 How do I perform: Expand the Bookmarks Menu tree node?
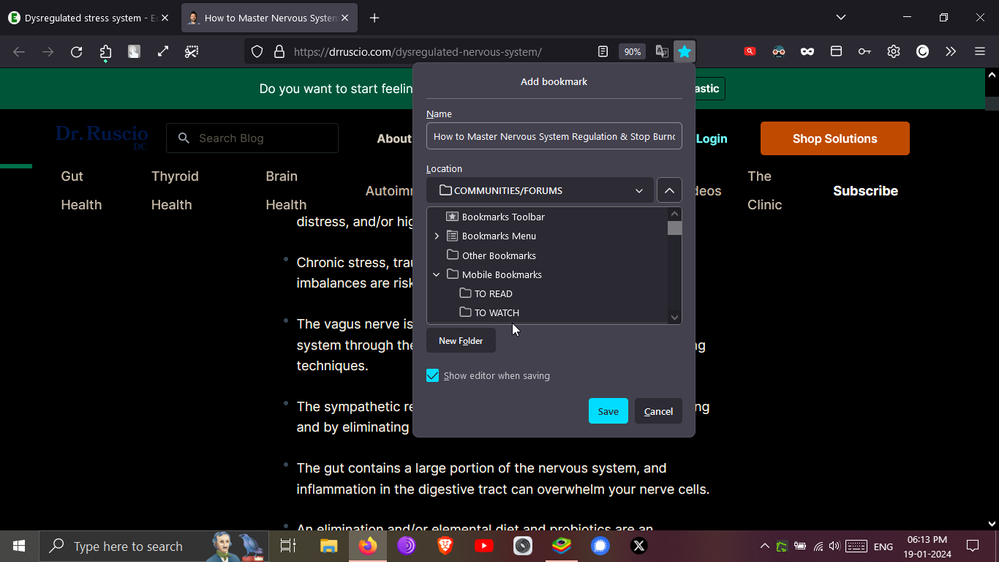point(437,236)
